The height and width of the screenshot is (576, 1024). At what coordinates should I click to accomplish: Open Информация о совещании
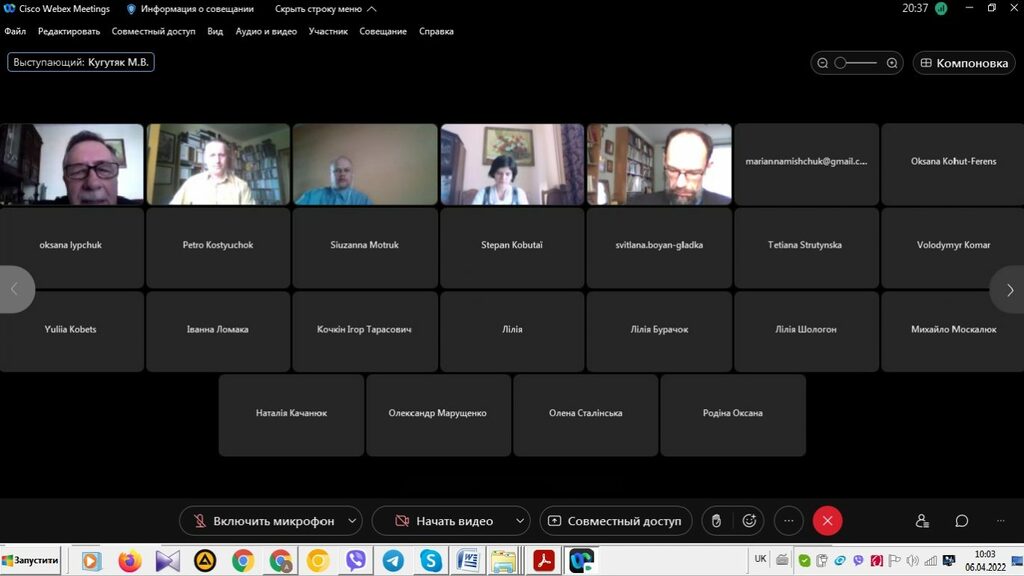point(190,9)
